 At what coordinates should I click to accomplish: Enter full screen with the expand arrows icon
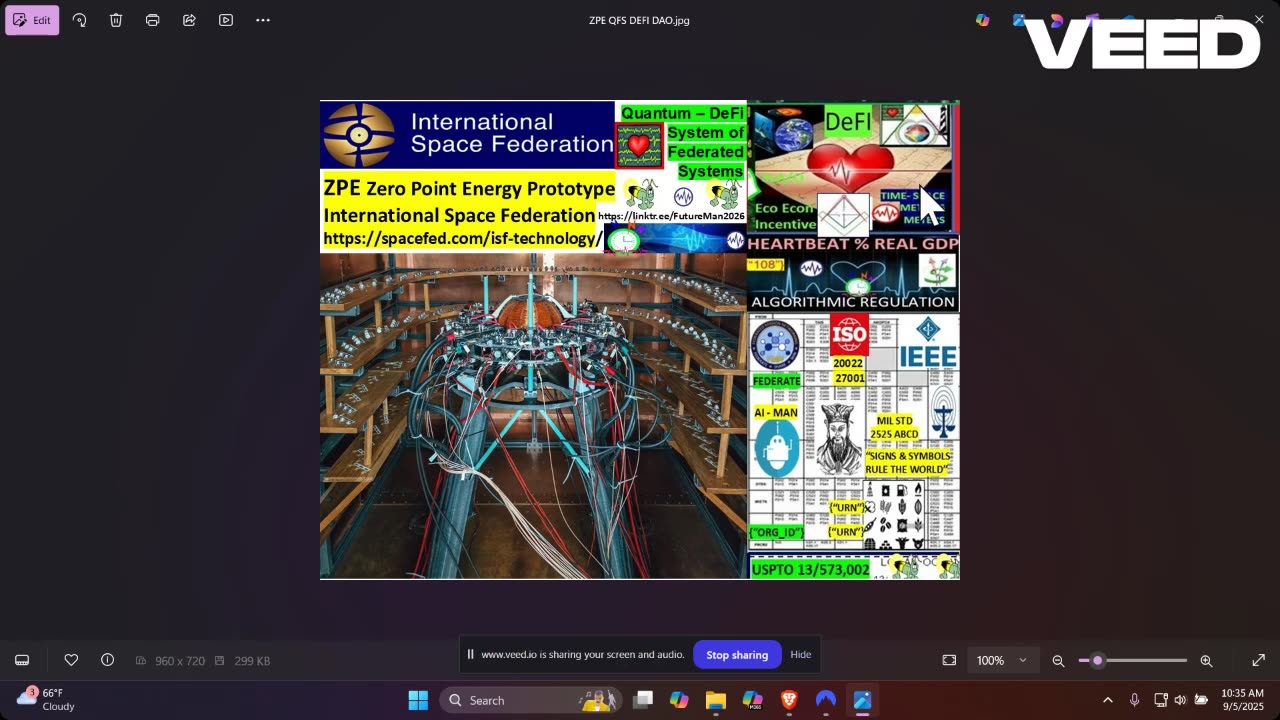coord(1259,660)
